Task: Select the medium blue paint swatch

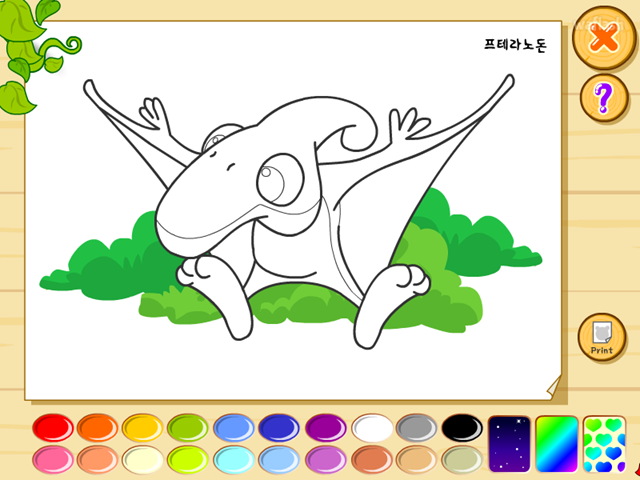Action: tap(234, 427)
